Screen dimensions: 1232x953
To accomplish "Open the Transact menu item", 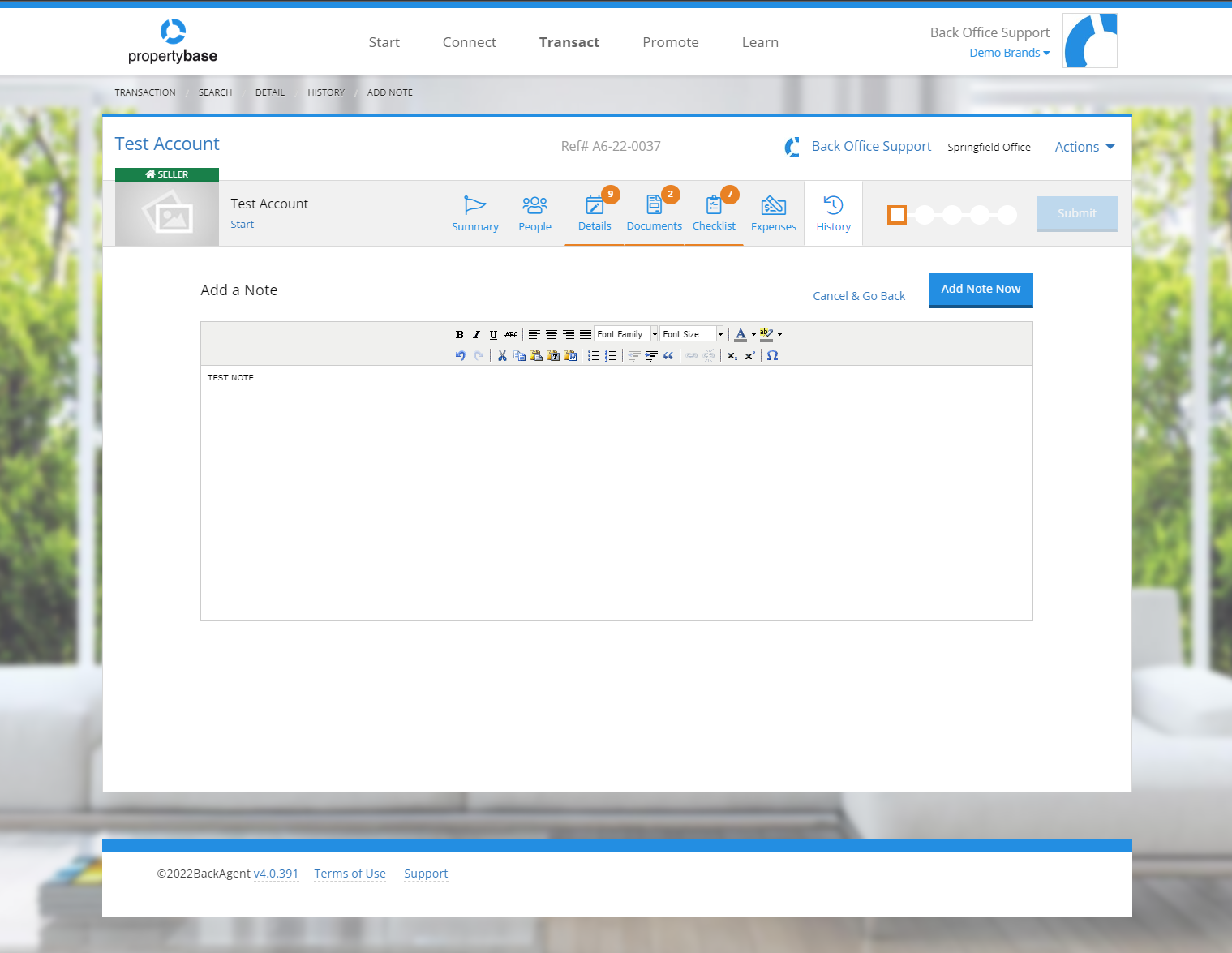I will pyautogui.click(x=569, y=42).
